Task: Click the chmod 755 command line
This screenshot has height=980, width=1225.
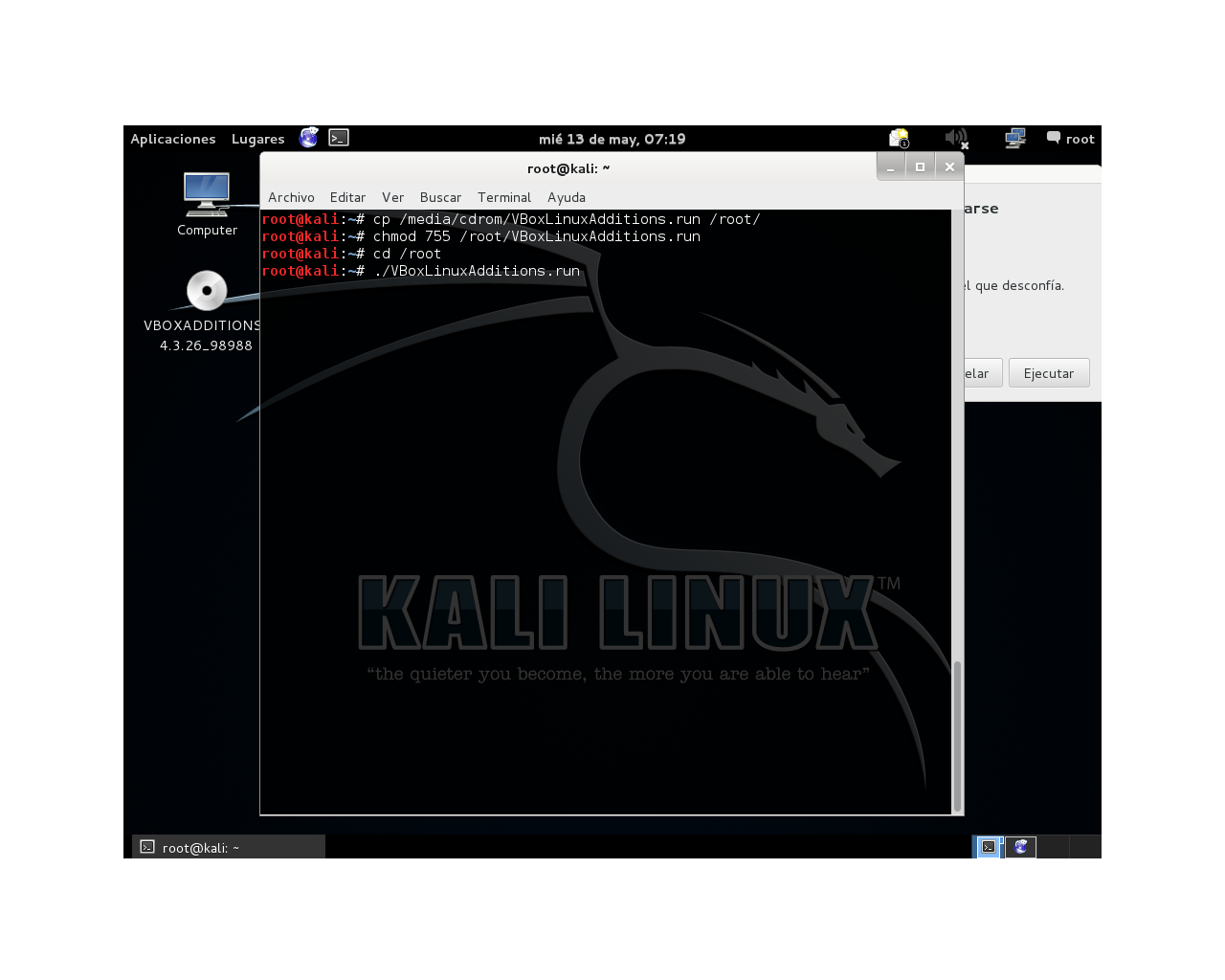Action: tap(480, 236)
